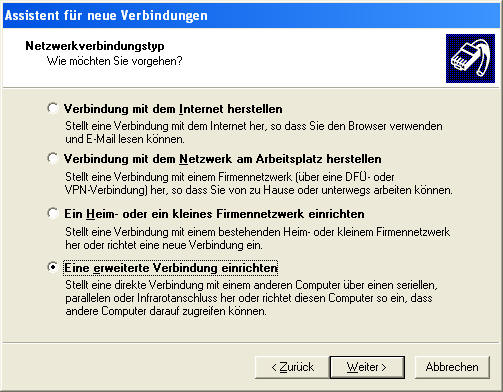The image size is (503, 392).
Task: Click the 'Netzwerkverbindungstyp' heading
Action: [x=95, y=46]
